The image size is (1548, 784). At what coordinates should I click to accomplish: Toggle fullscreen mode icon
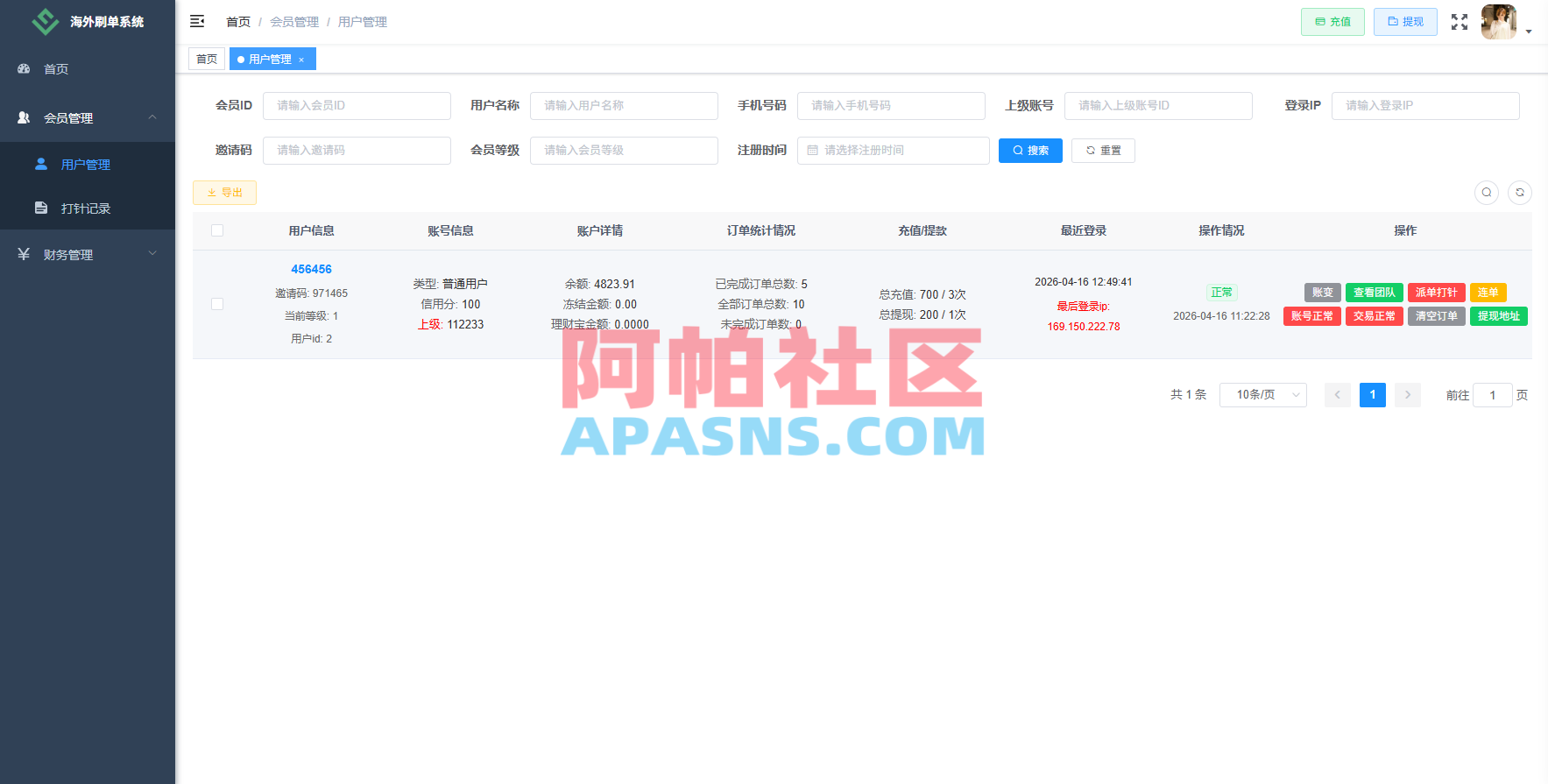(x=1460, y=22)
